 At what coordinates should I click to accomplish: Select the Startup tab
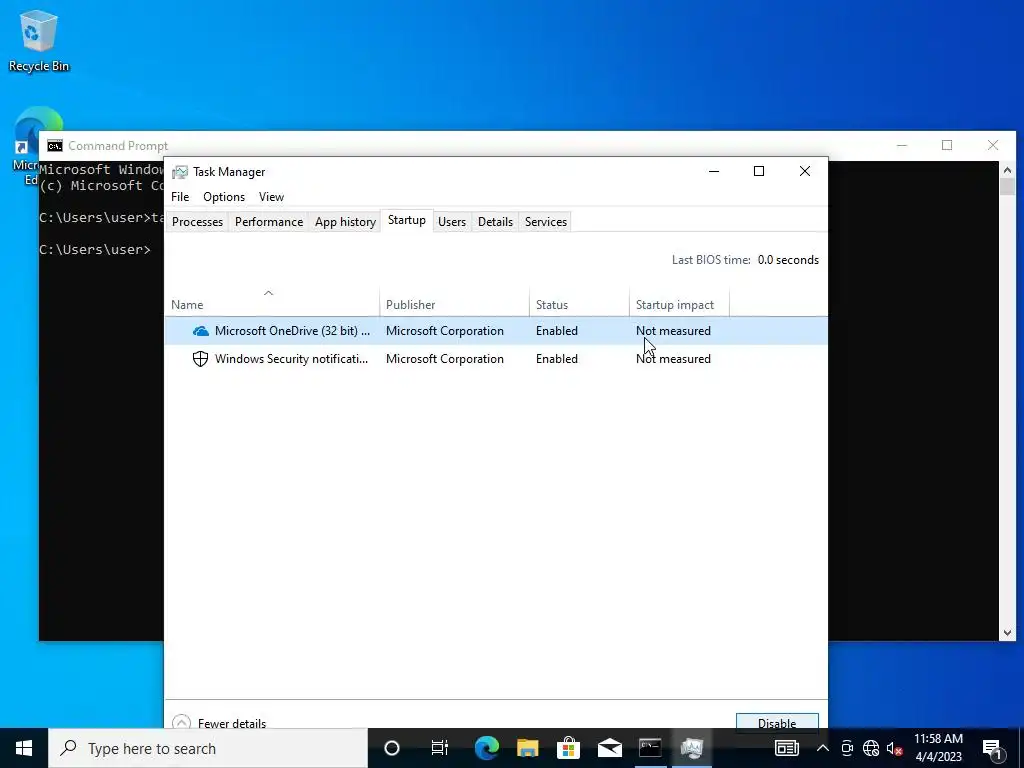click(x=407, y=220)
